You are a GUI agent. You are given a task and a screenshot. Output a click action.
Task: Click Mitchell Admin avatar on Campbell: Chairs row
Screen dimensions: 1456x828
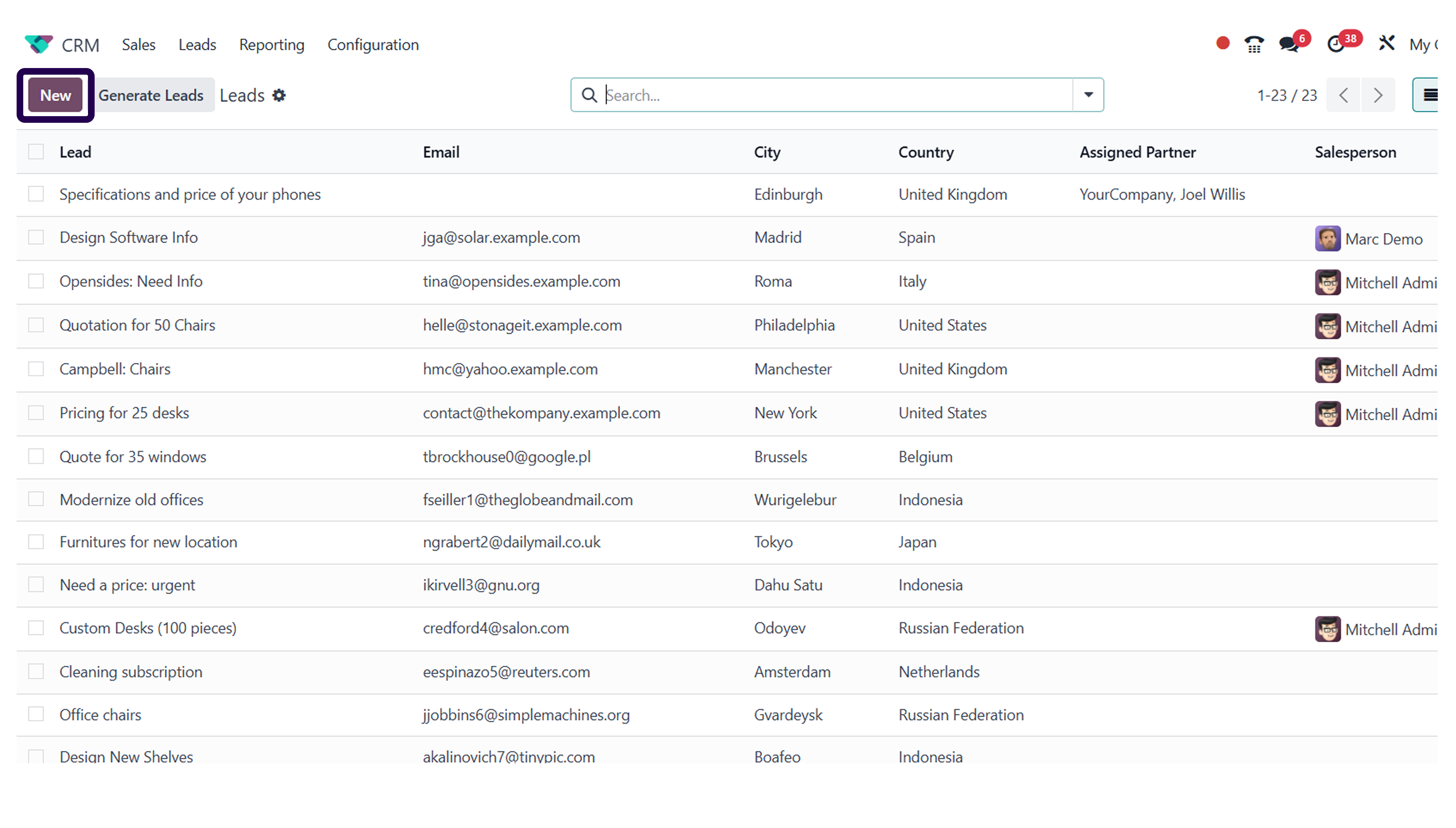(x=1327, y=370)
